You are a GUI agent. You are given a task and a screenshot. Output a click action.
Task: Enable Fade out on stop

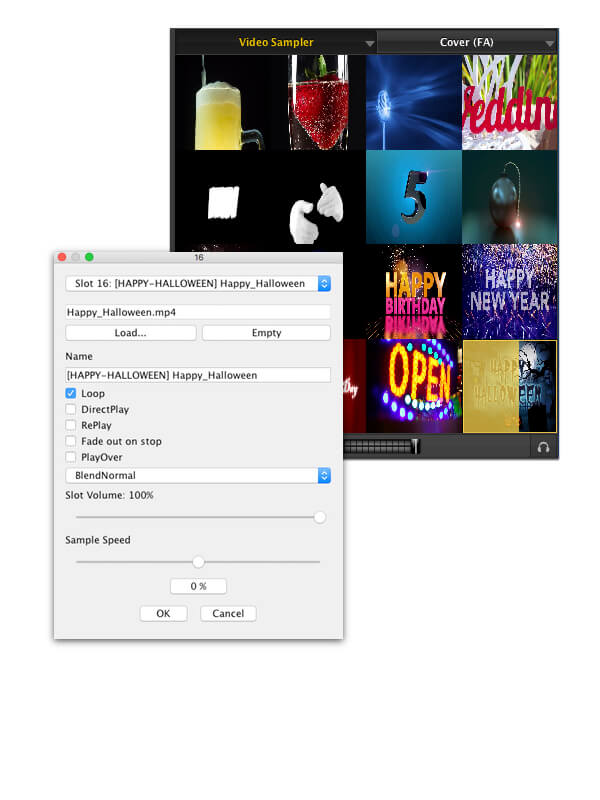point(71,441)
